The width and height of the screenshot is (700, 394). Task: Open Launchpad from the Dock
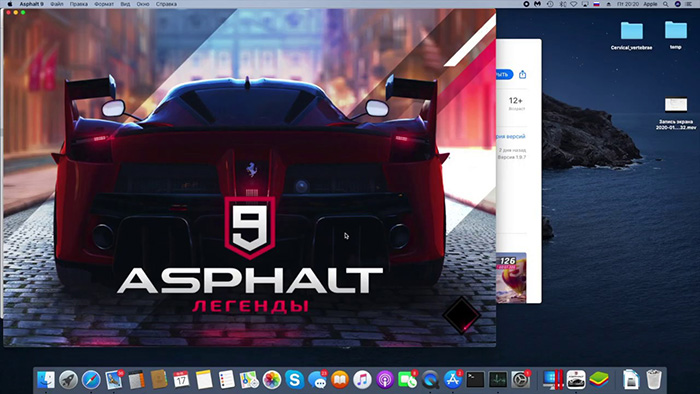(x=68, y=380)
